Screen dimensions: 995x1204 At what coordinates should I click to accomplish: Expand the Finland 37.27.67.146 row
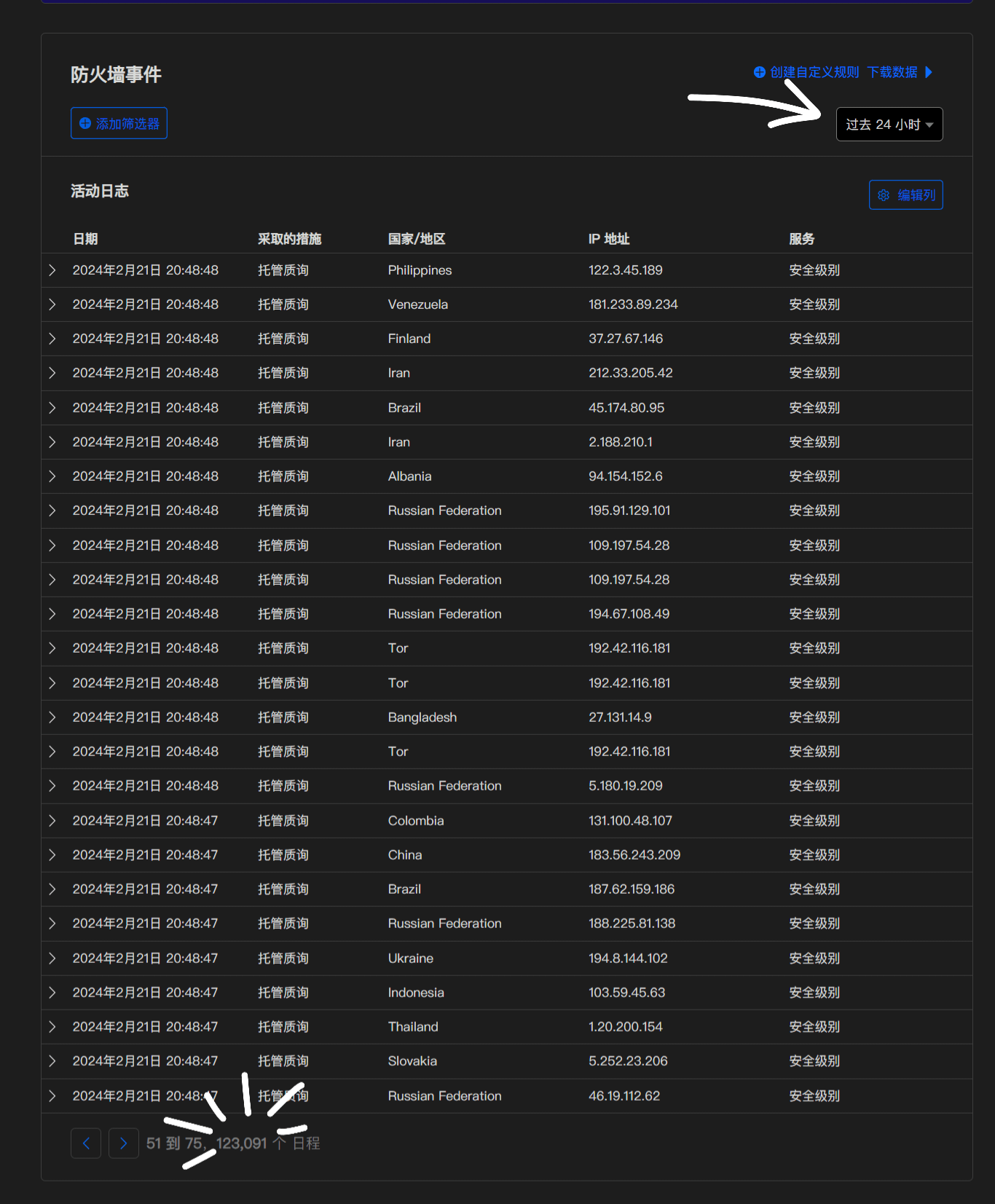click(x=52, y=339)
